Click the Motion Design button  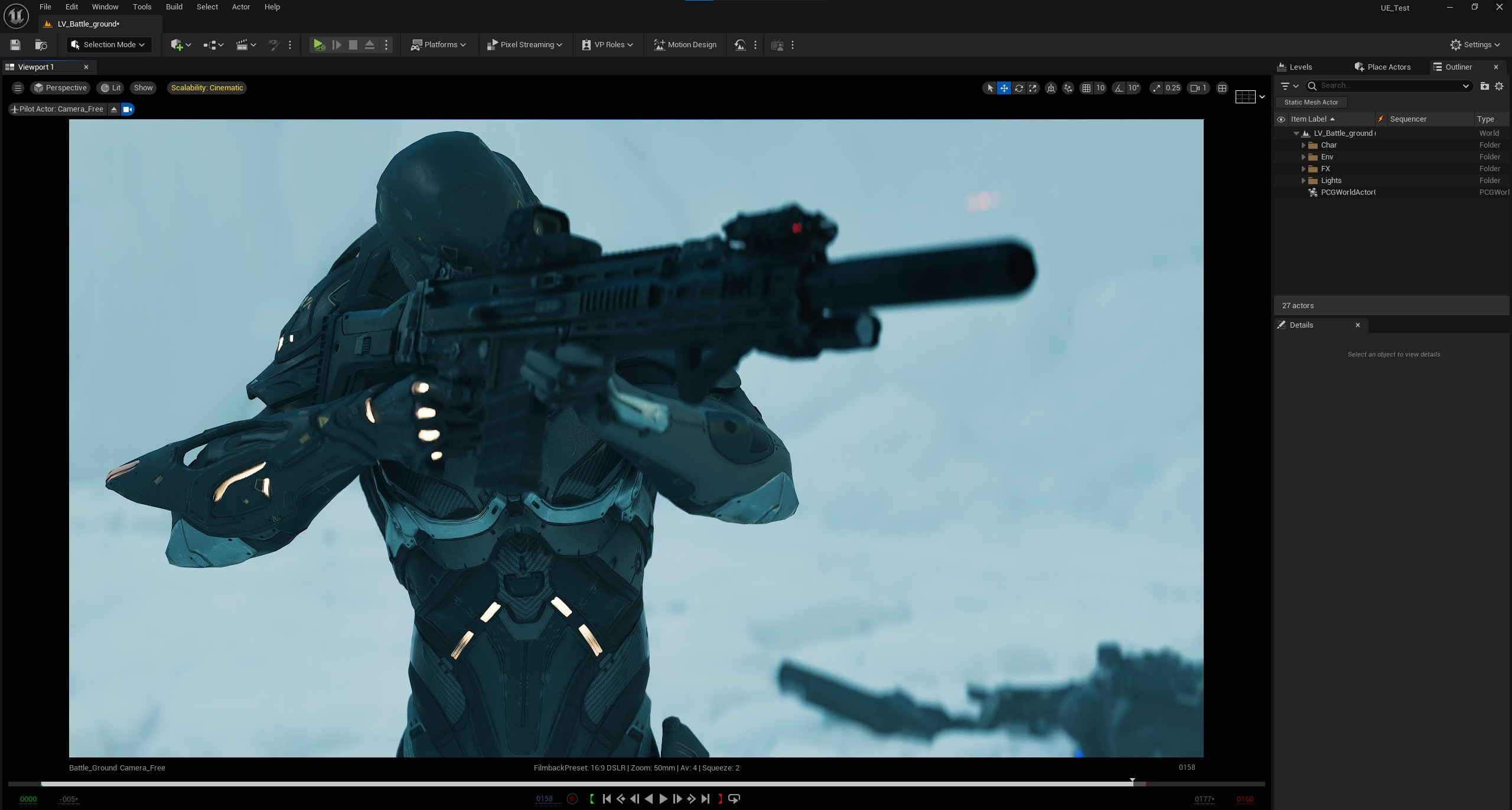685,45
